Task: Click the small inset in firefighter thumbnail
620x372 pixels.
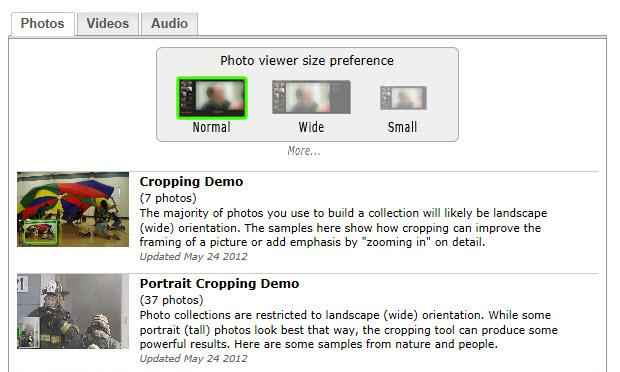Action: pyautogui.click(x=28, y=332)
